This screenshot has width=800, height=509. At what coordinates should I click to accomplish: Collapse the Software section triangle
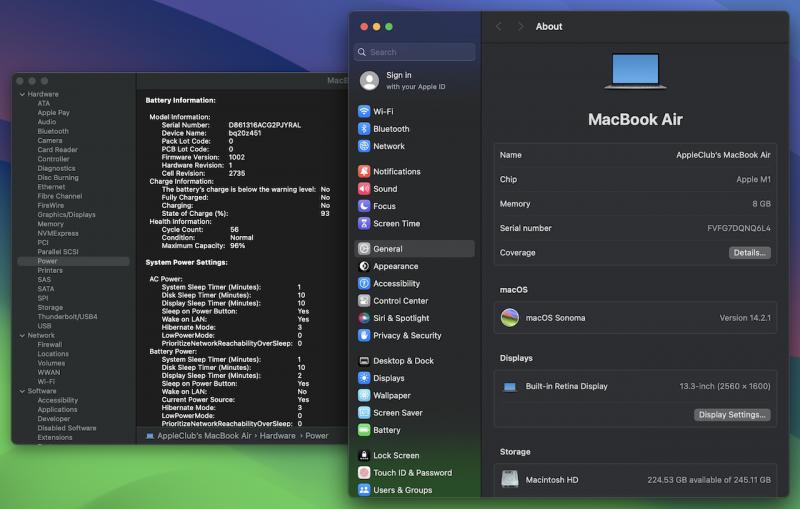click(22, 391)
